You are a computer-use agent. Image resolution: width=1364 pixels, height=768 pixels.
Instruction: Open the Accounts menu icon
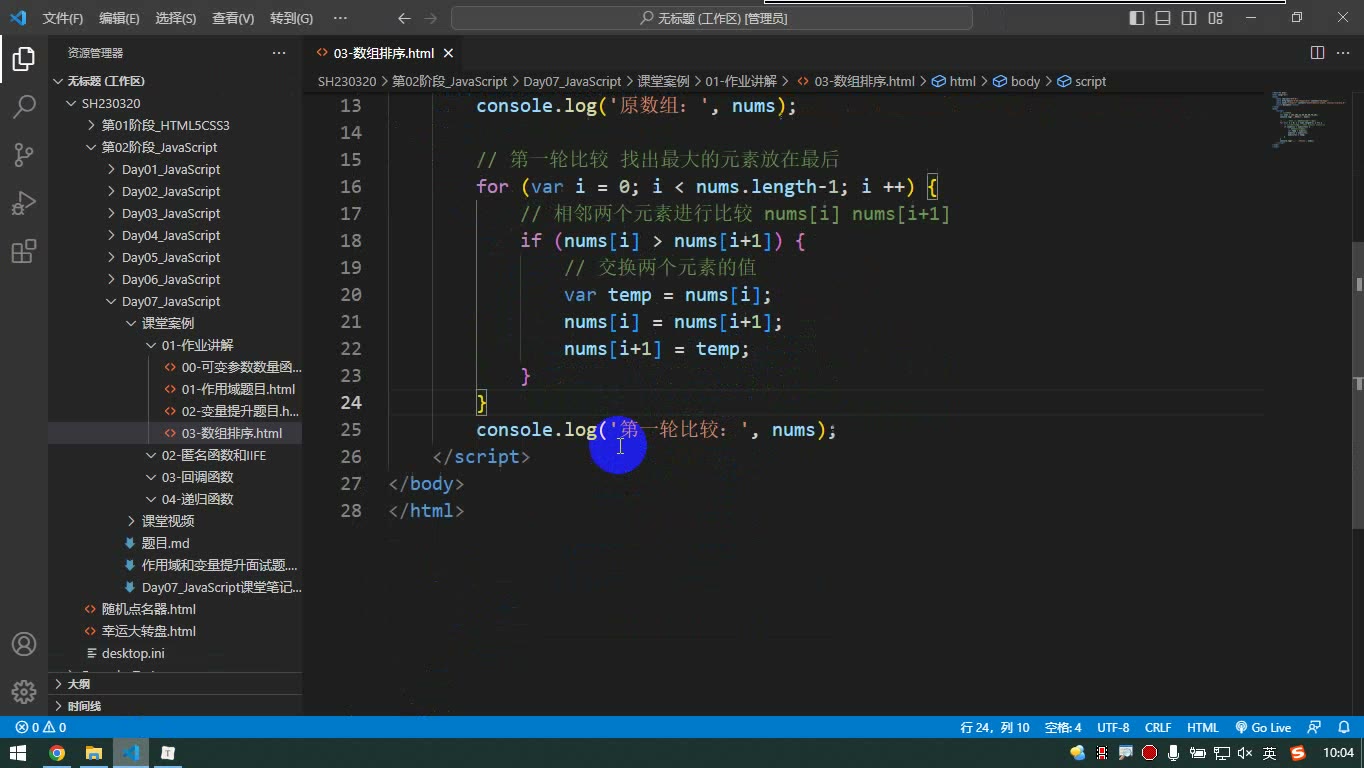(24, 644)
